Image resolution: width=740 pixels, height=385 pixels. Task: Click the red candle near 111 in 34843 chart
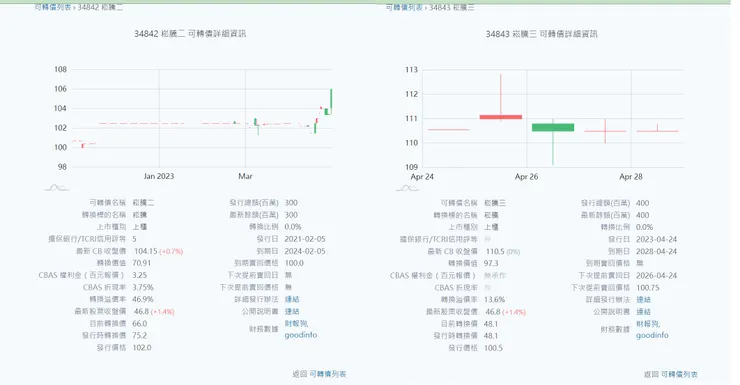pos(501,117)
